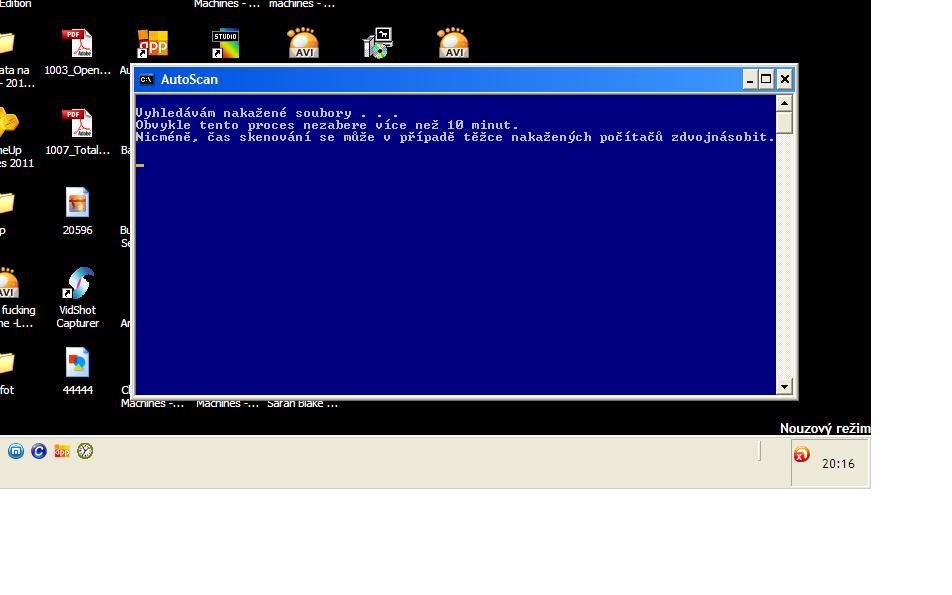Open the STUDIO shortcut icon
The width and height of the screenshot is (952, 595).
click(225, 44)
